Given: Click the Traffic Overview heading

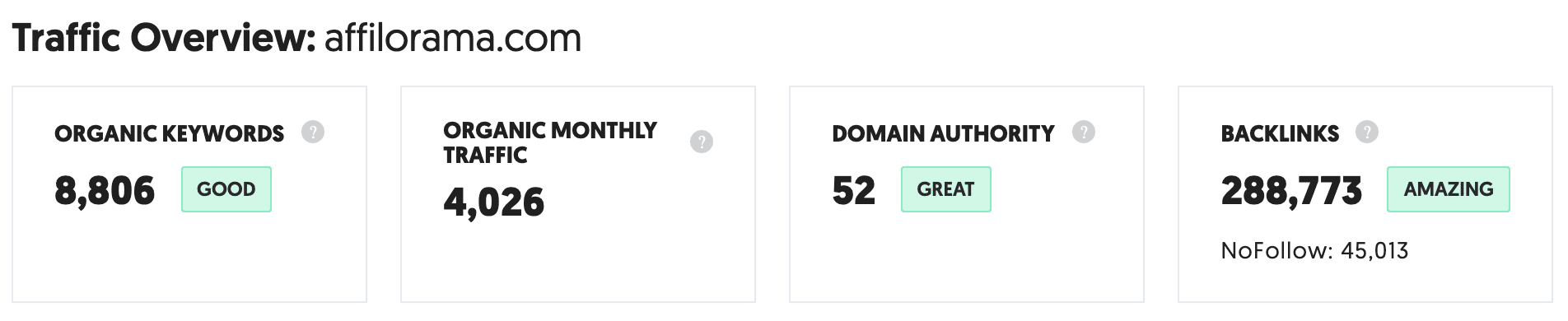Looking at the screenshot, I should [x=164, y=38].
